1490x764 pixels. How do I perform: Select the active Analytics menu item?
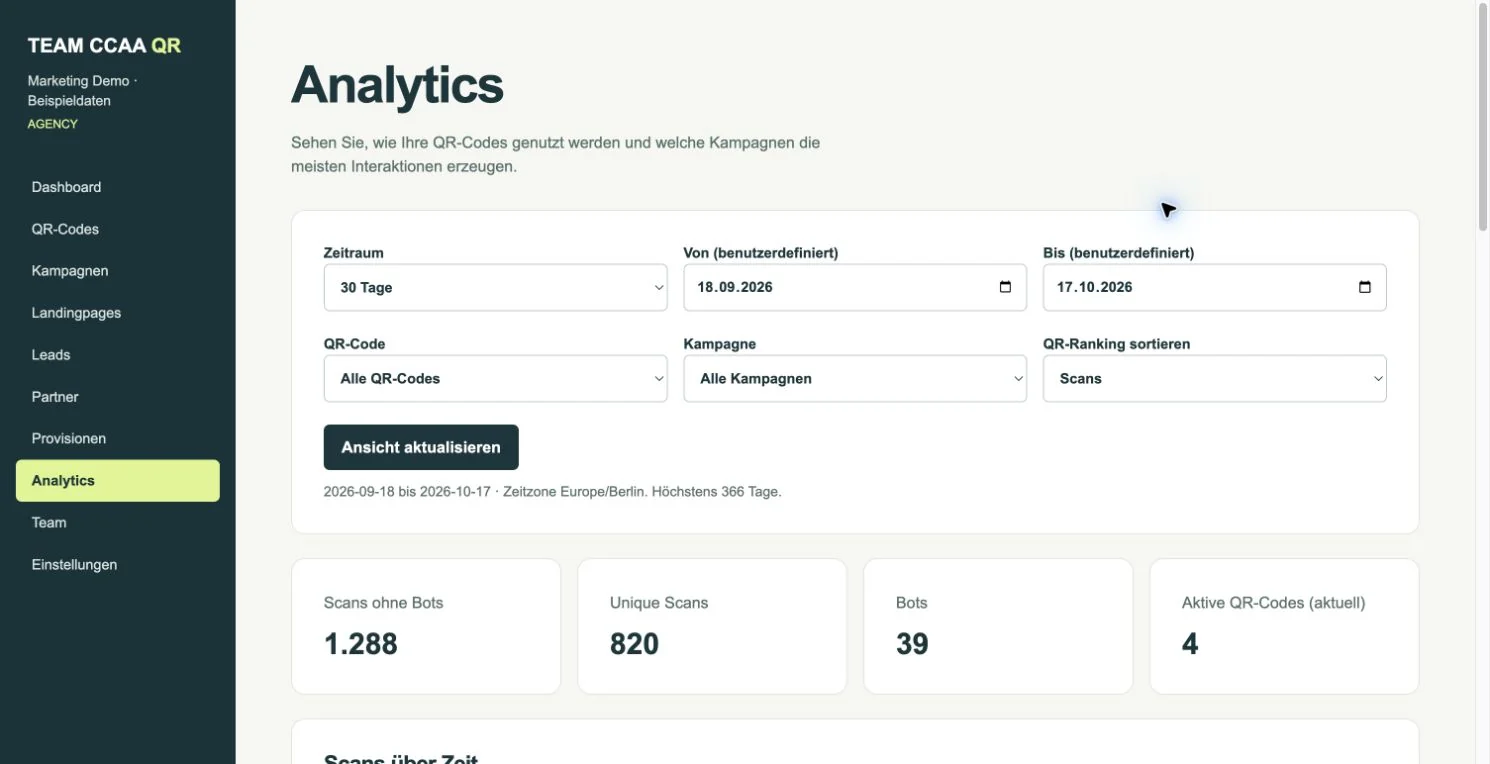(x=118, y=481)
